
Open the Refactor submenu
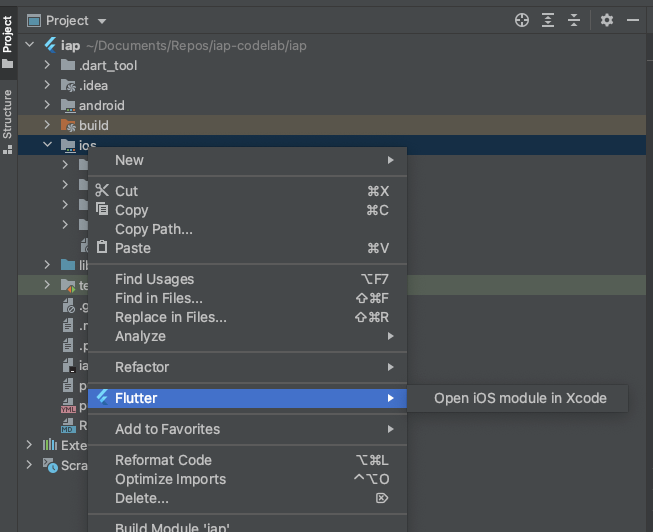142,367
